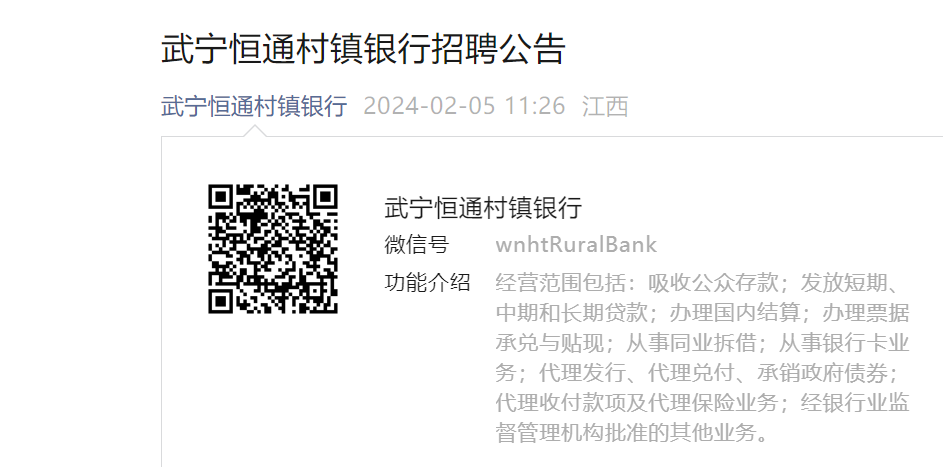Click the publish date 2024-02-05 11:26
Viewport: 943px width, 467px height.
(x=464, y=106)
